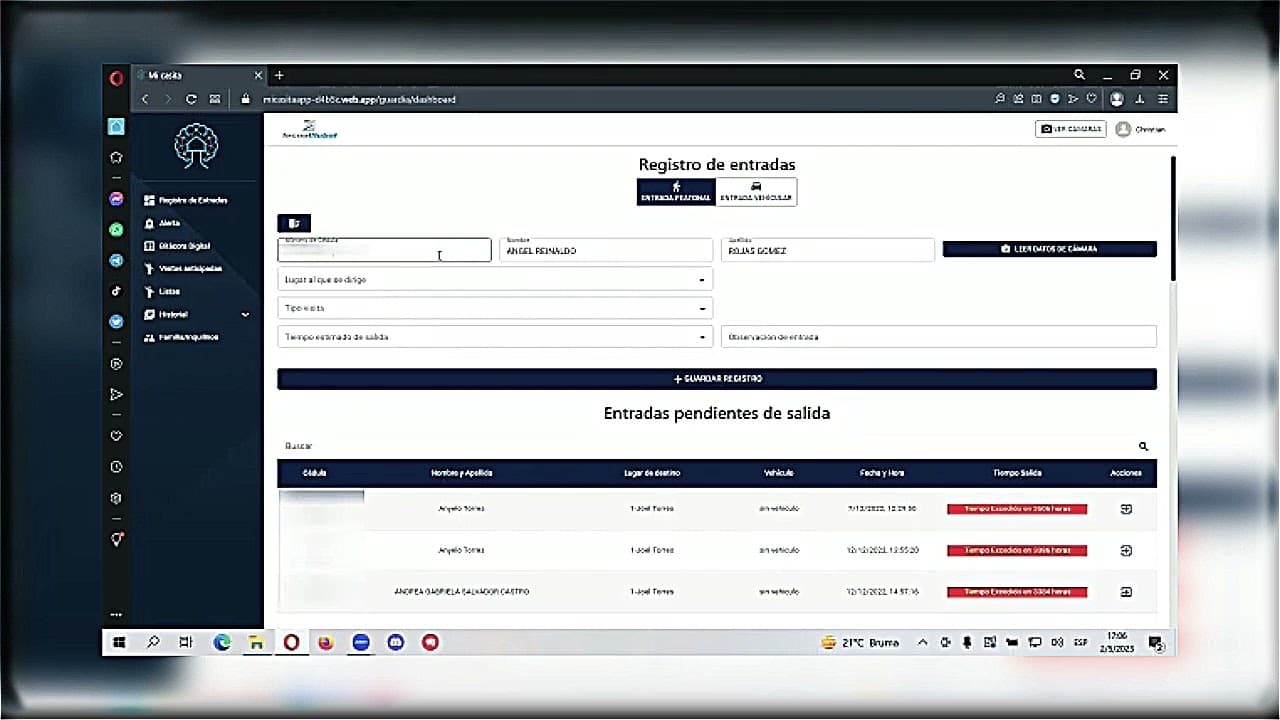Open Microsoft Edge from the taskbar
Image resolution: width=1280 pixels, height=720 pixels.
(222, 643)
